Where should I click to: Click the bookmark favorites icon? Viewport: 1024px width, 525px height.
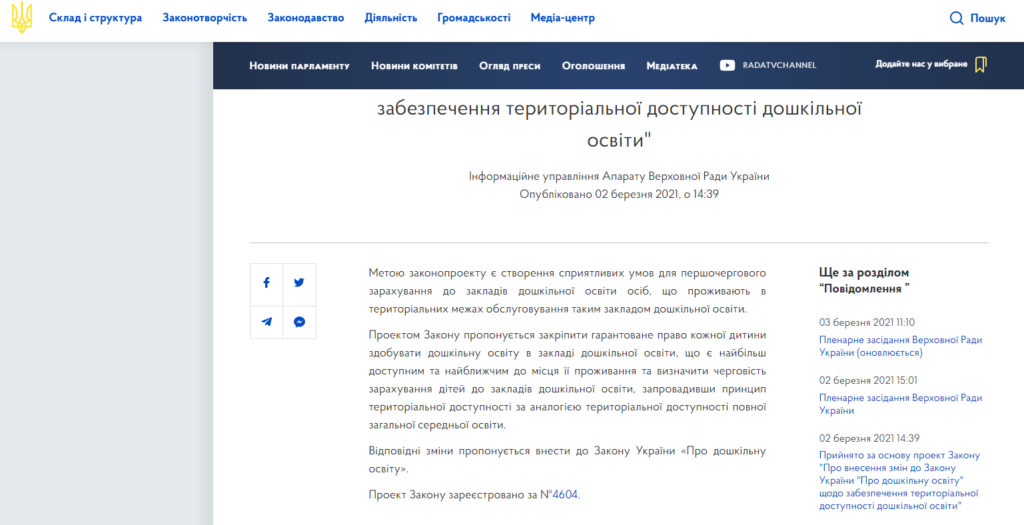point(981,65)
